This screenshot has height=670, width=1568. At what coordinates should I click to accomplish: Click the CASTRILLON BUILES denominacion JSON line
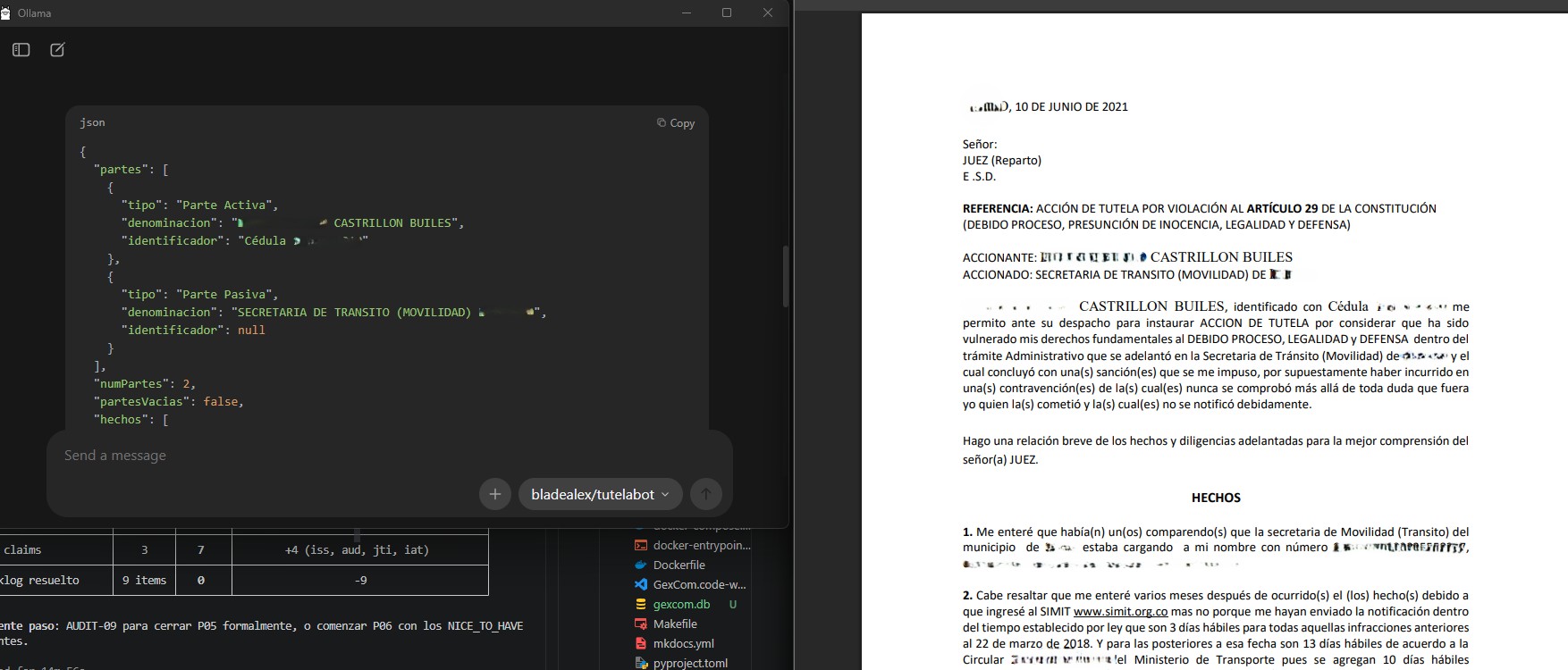(293, 222)
